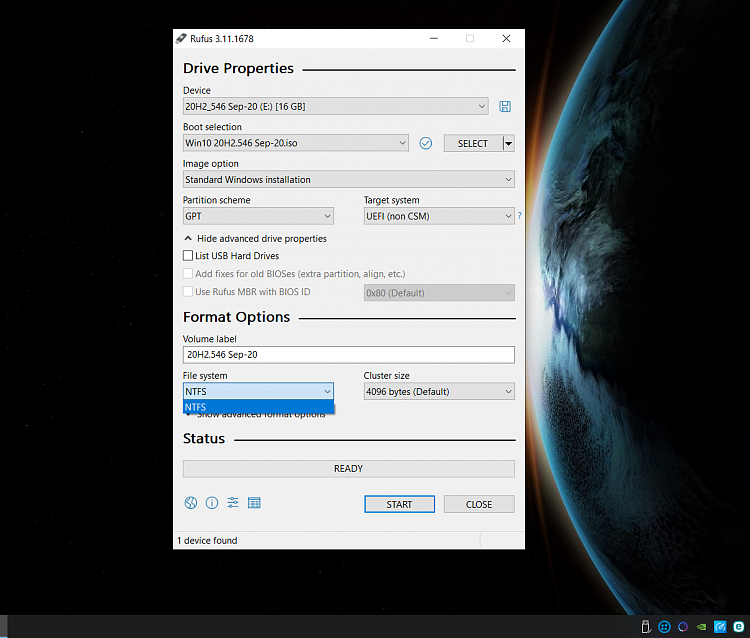Open the Cluster size dropdown
The image size is (750, 638).
pos(439,391)
